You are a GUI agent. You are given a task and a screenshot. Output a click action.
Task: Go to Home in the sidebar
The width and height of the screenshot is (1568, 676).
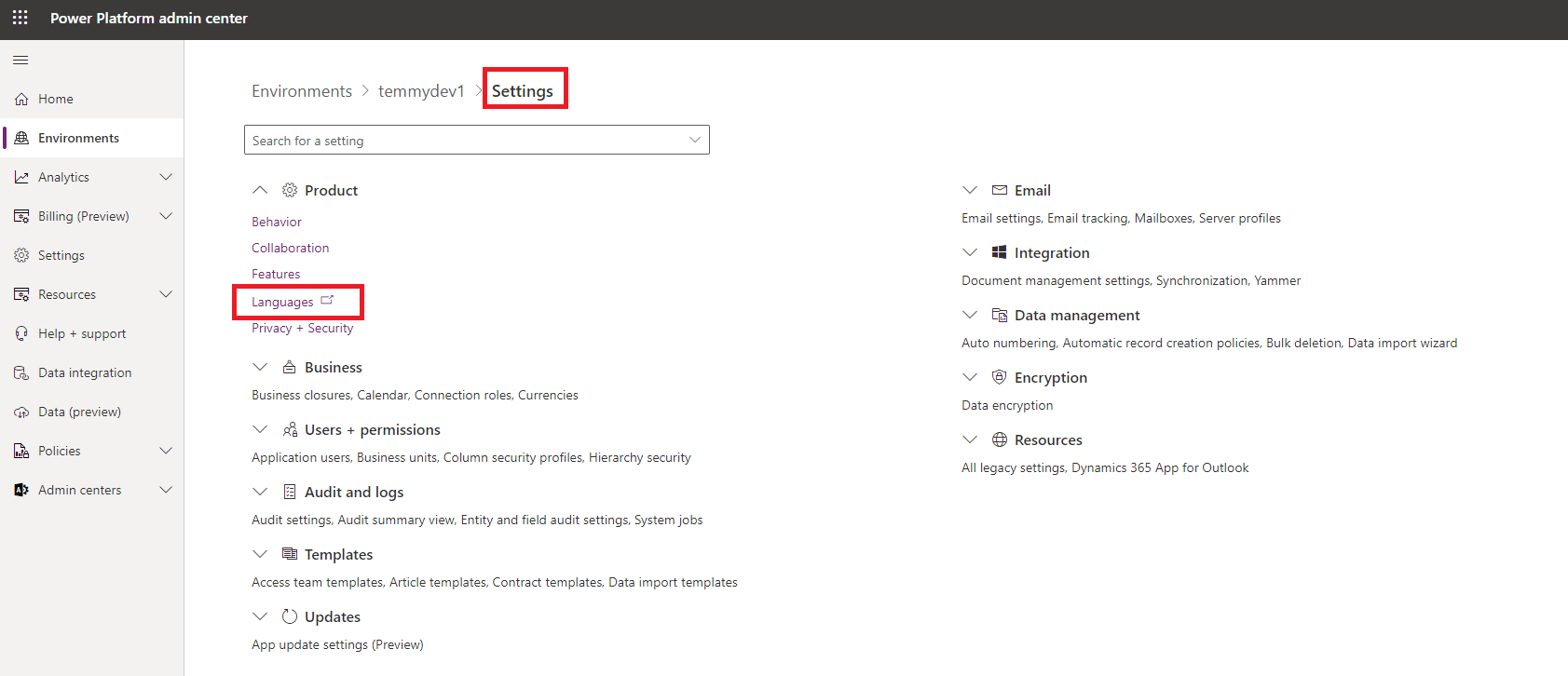pos(91,99)
